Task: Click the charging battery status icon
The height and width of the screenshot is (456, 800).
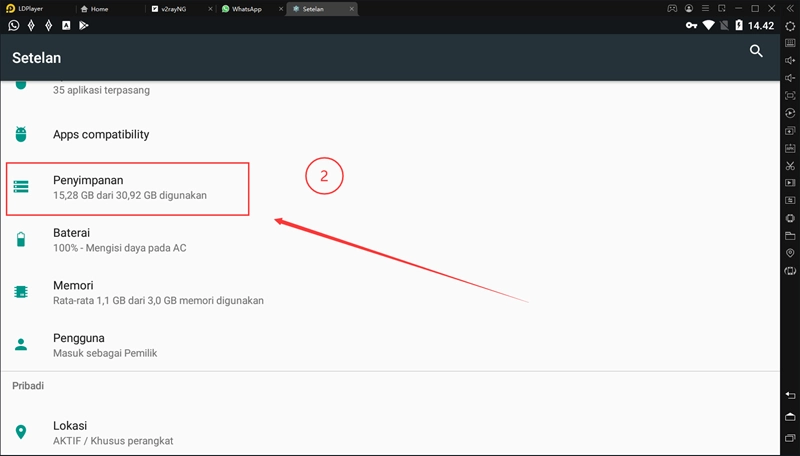Action: (739, 26)
